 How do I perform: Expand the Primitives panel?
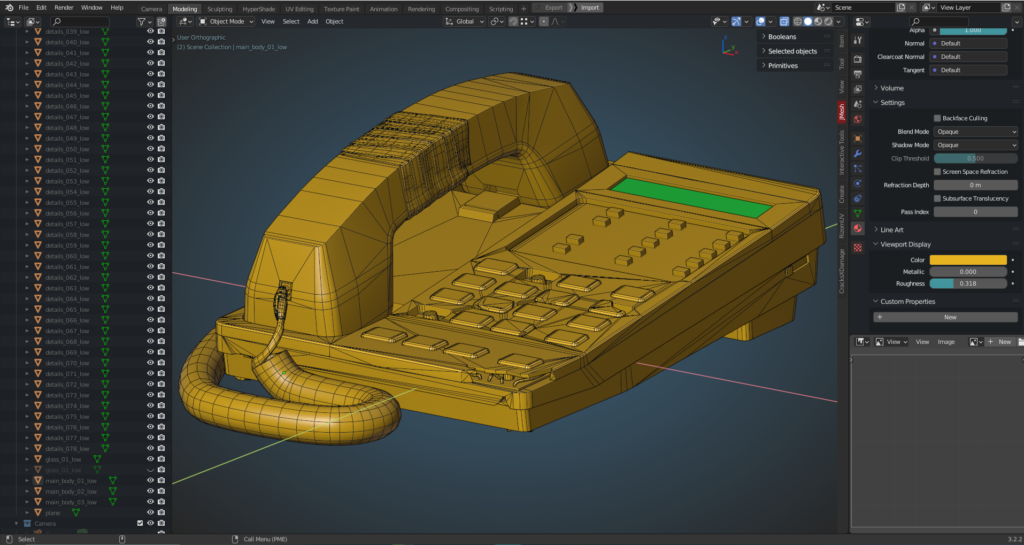pos(782,65)
